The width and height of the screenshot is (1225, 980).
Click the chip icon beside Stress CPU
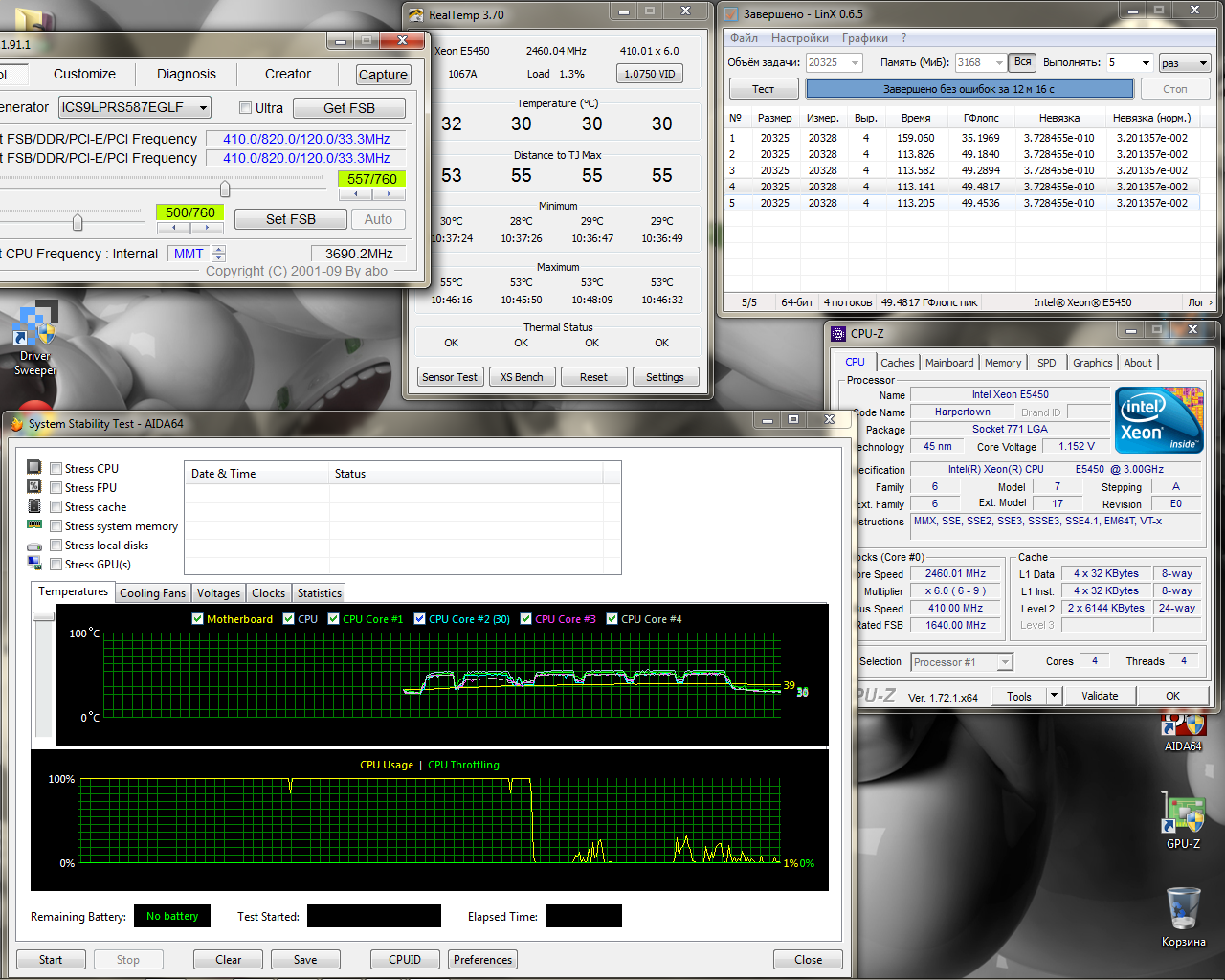pyautogui.click(x=34, y=467)
